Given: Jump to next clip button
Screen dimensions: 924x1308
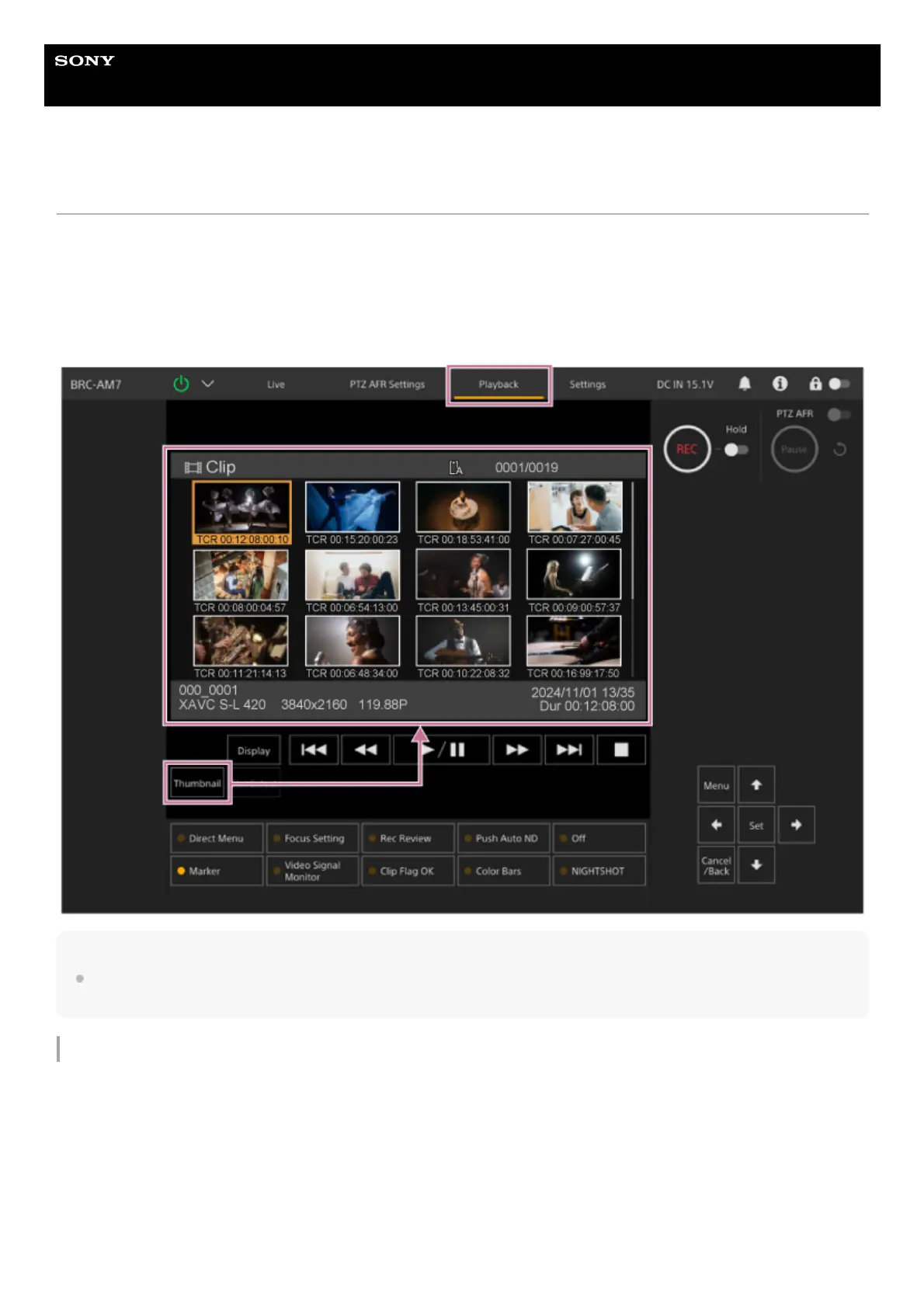Looking at the screenshot, I should point(569,750).
